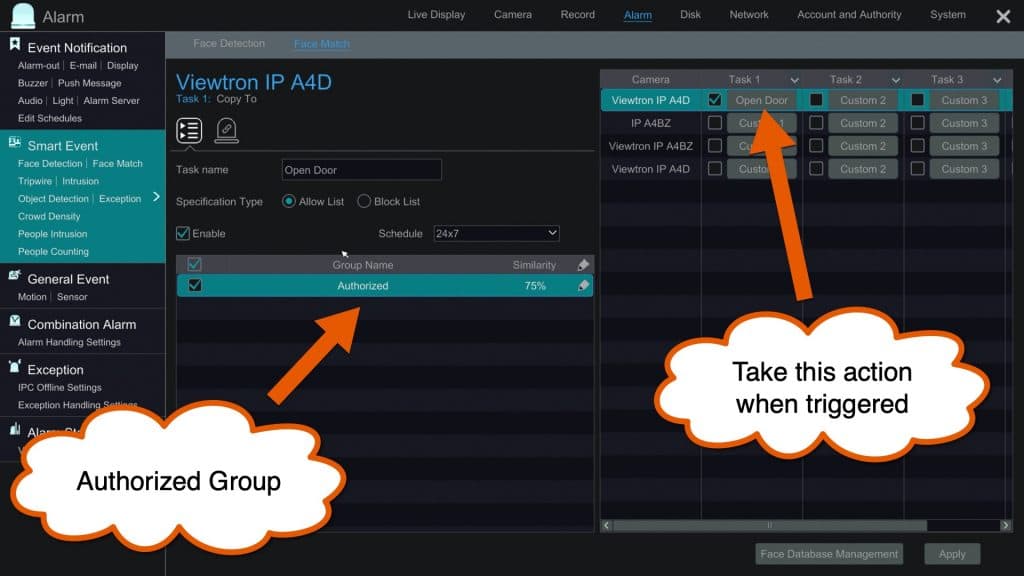Open Alarm Handling Settings

(69, 342)
